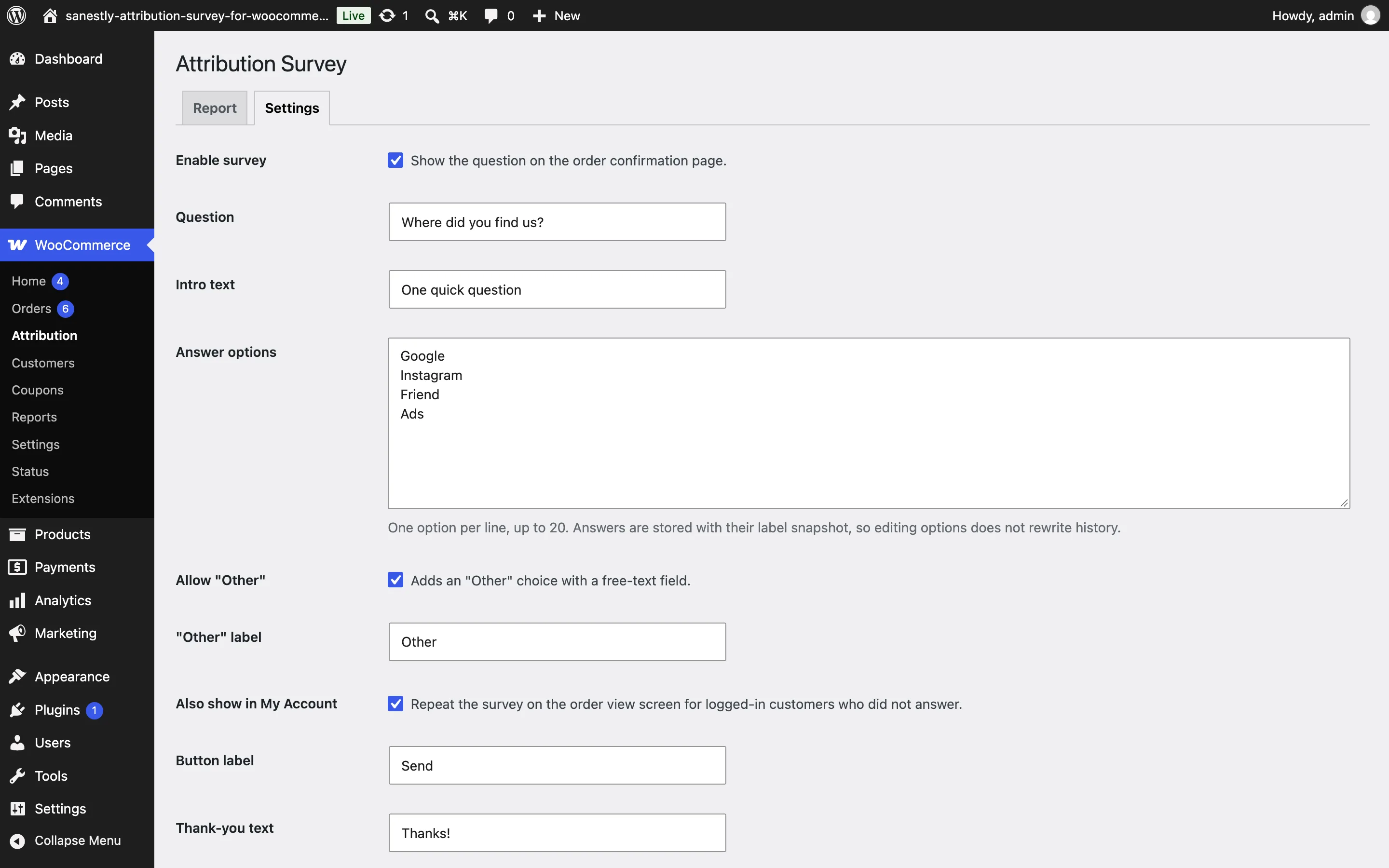
Task: Open the Analytics menu
Action: (77, 600)
